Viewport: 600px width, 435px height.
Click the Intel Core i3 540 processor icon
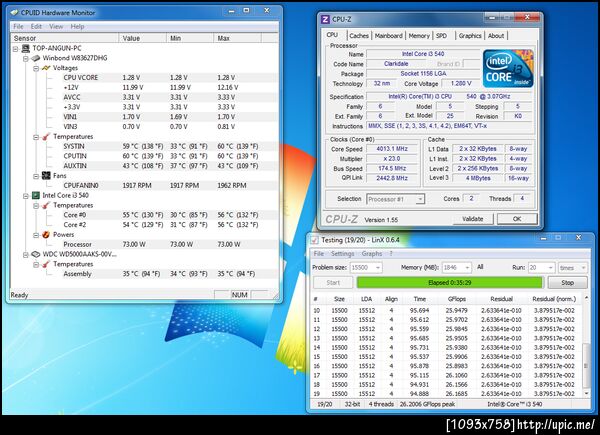pyautogui.click(x=36, y=196)
